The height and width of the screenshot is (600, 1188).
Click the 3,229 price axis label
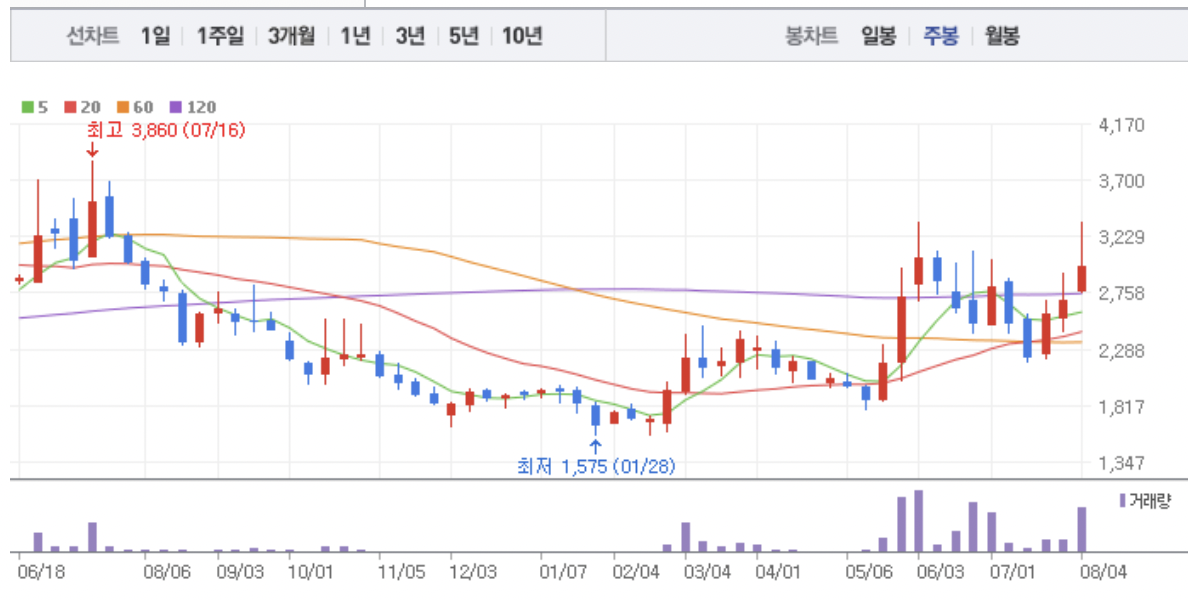click(x=1122, y=238)
